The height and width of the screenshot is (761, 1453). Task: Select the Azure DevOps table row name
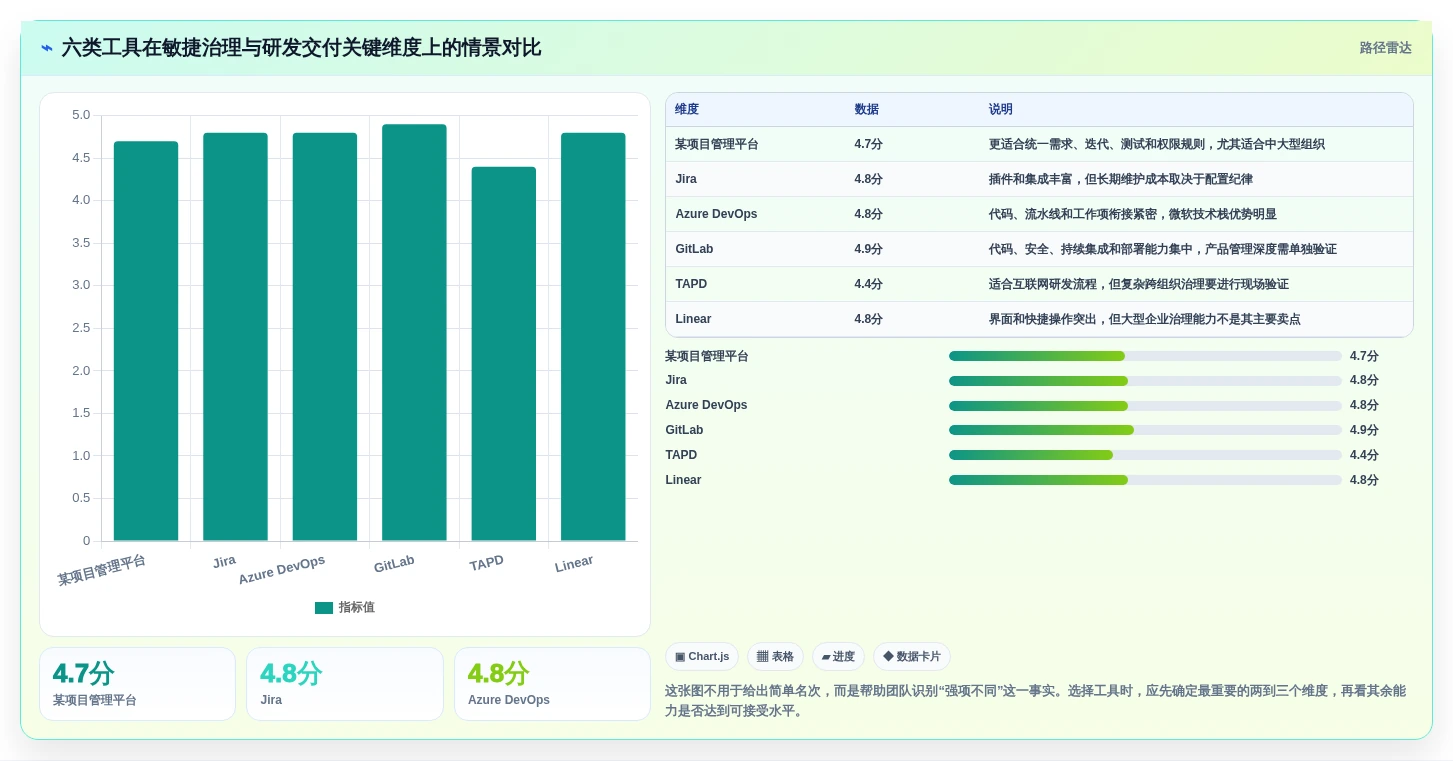tap(716, 214)
